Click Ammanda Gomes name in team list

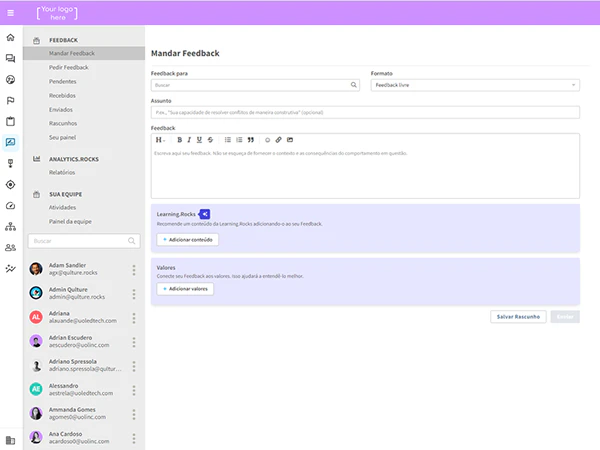pos(72,410)
